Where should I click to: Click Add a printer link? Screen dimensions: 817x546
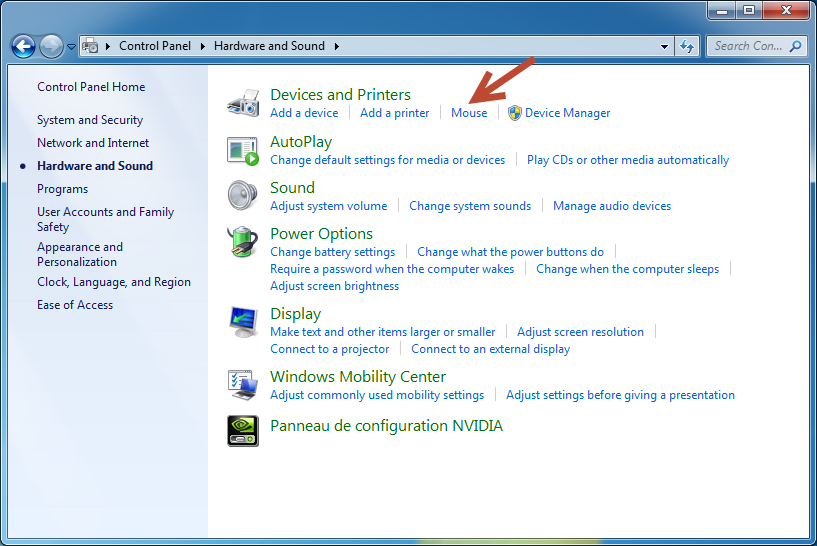point(394,113)
